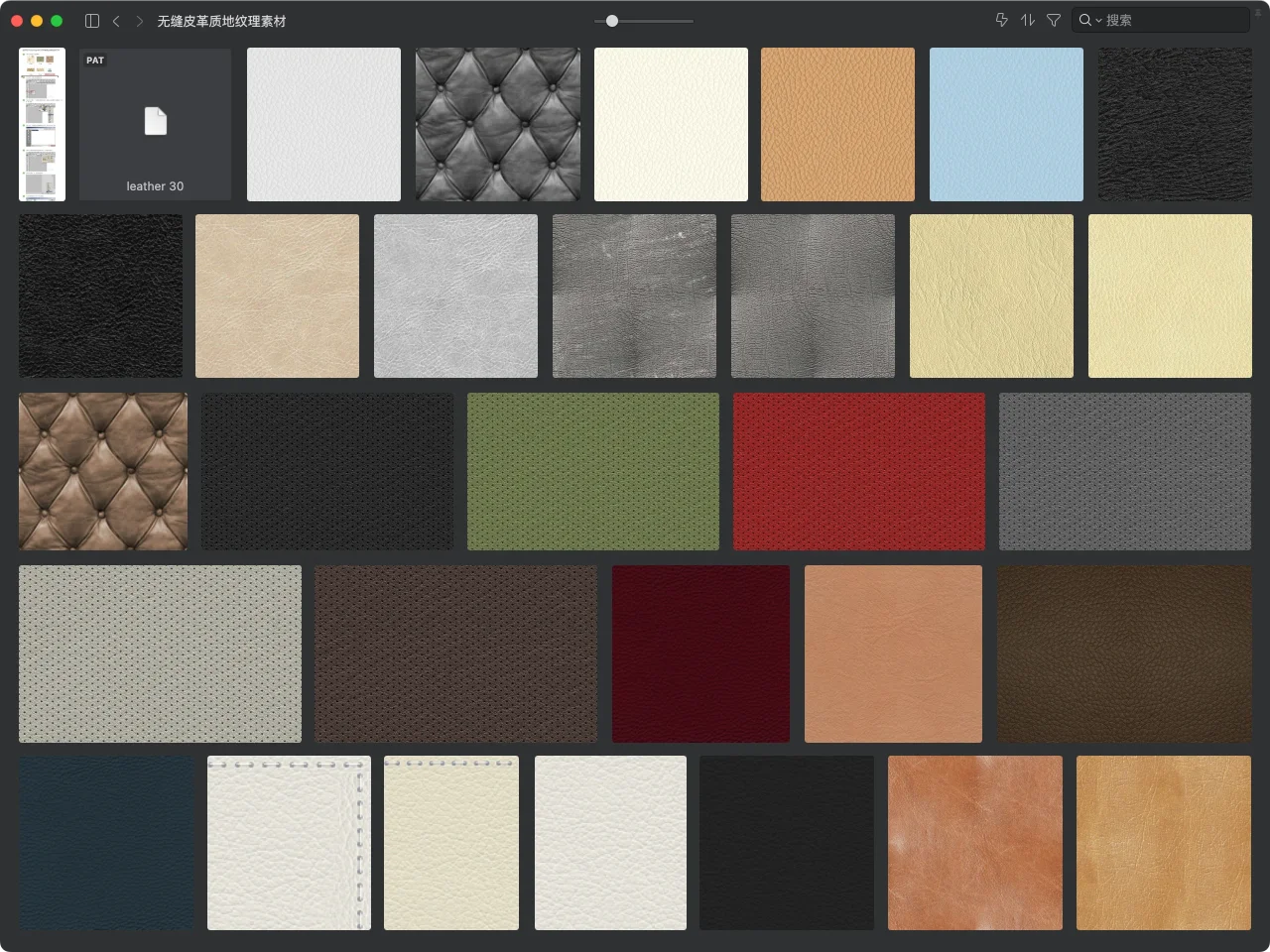The height and width of the screenshot is (952, 1270).
Task: Select the salmon pink leather thumbnail
Action: click(x=893, y=654)
